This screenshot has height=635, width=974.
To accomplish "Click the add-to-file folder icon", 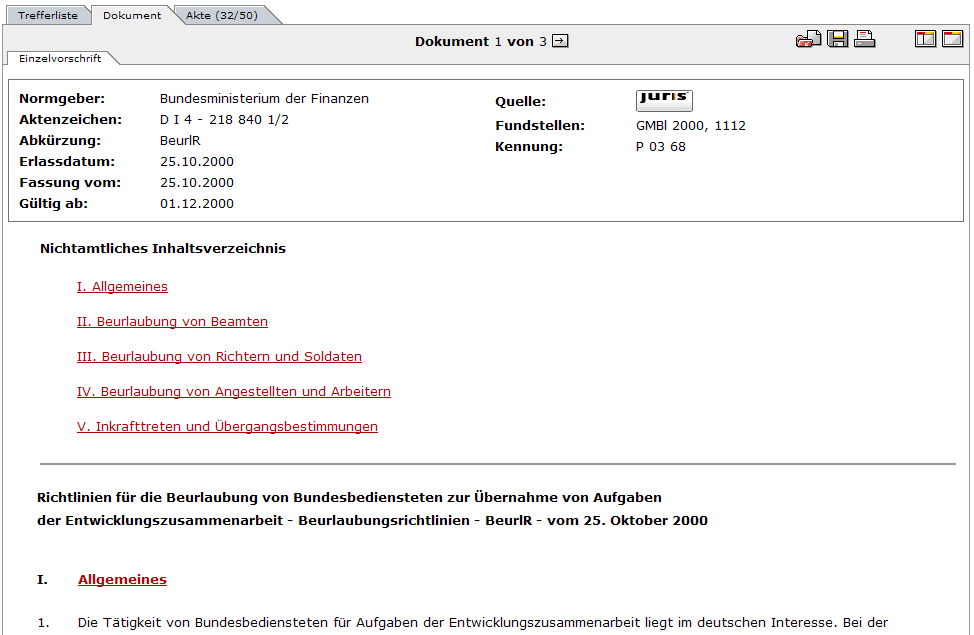I will click(x=808, y=40).
